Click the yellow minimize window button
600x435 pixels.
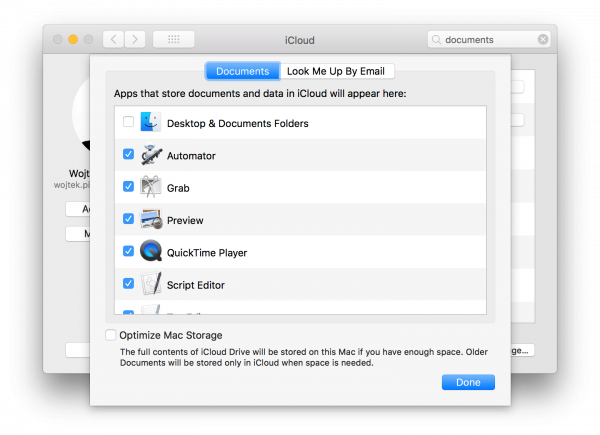click(73, 39)
